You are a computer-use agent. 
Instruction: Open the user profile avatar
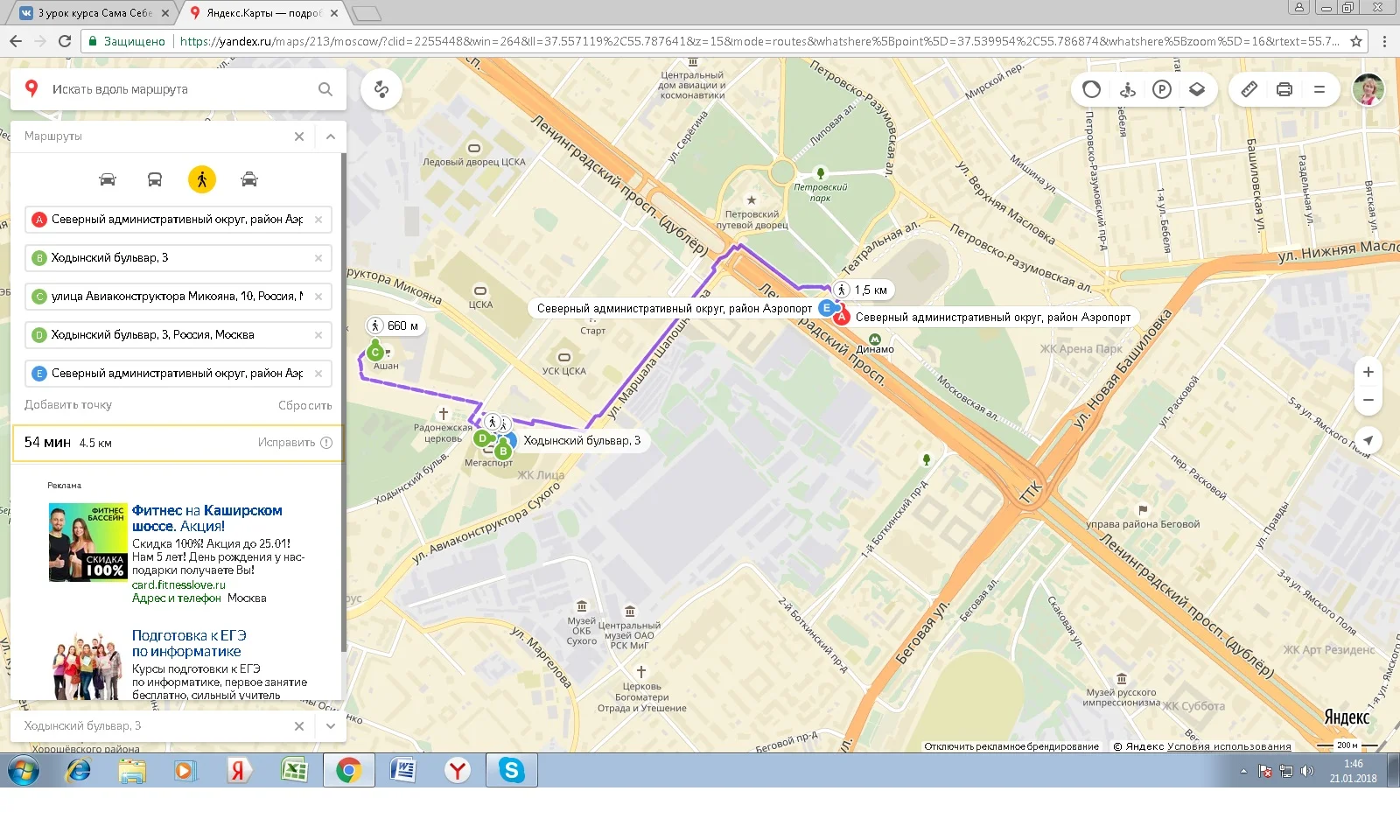pos(1368,89)
